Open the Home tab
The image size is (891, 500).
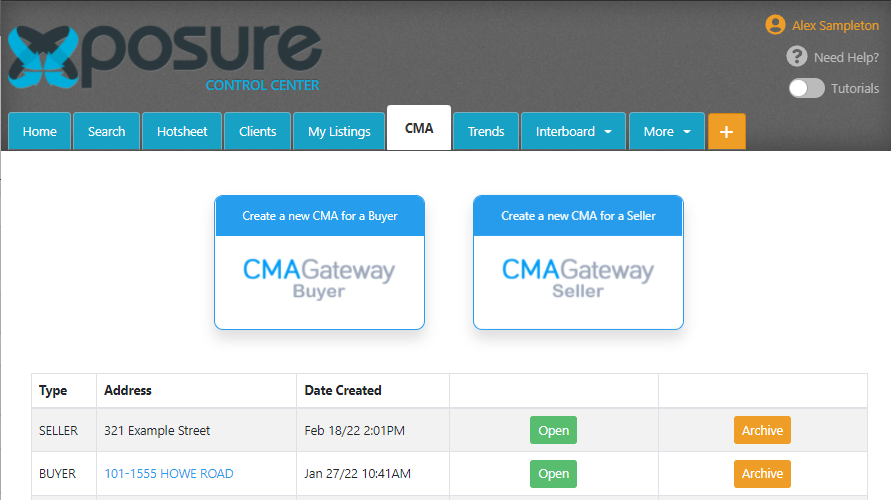pyautogui.click(x=39, y=132)
